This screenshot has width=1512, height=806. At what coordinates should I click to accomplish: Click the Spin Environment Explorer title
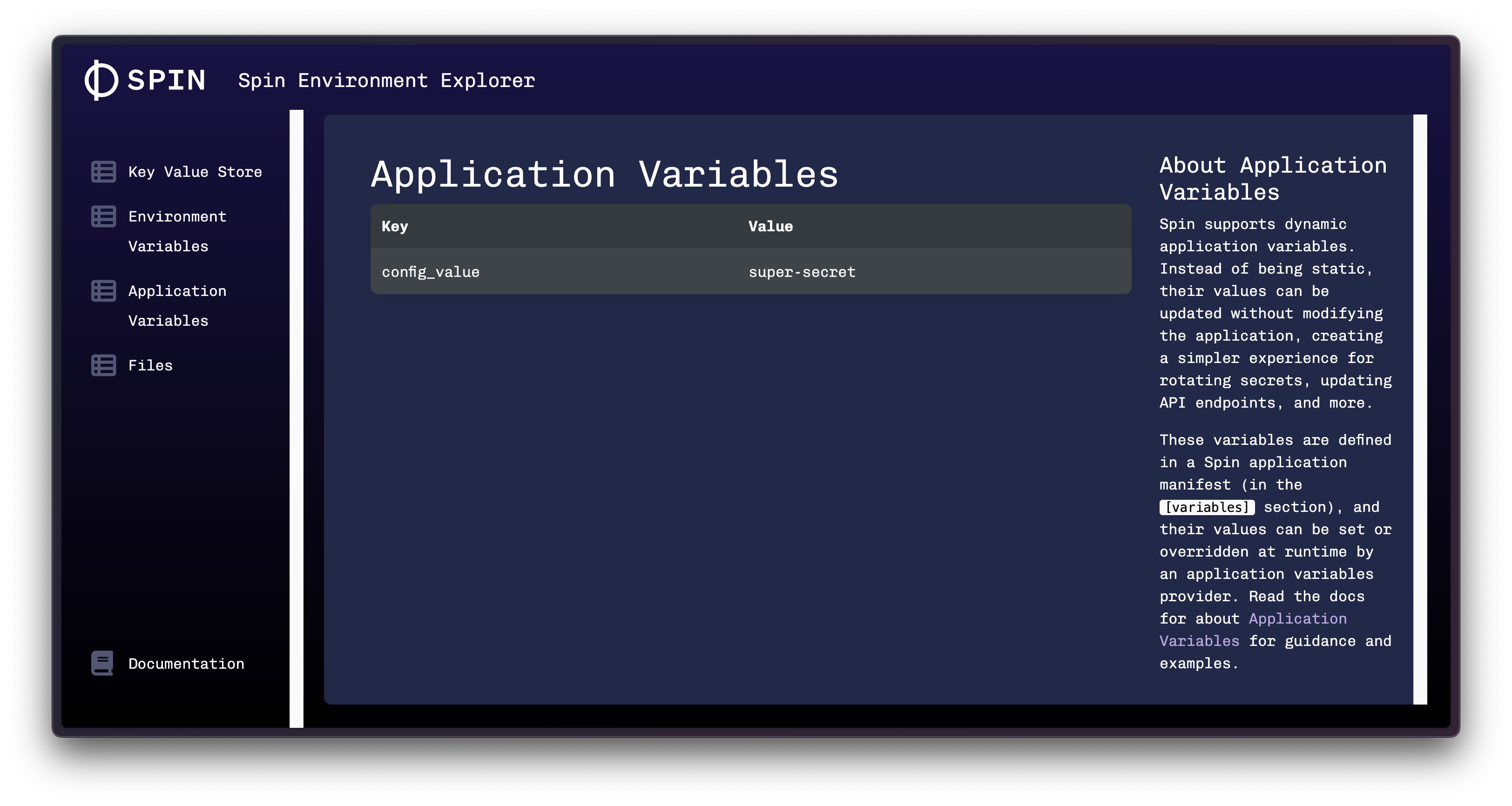pos(386,81)
